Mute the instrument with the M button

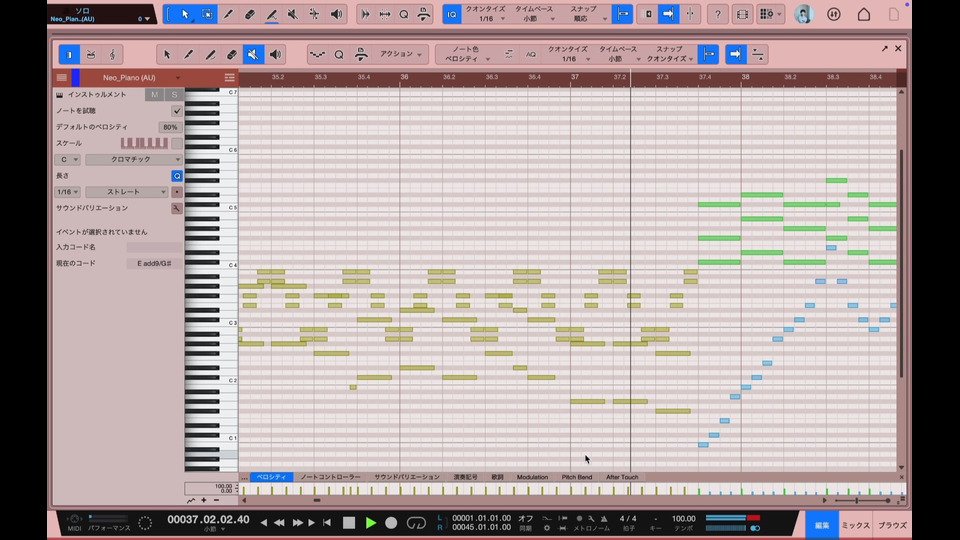click(154, 94)
